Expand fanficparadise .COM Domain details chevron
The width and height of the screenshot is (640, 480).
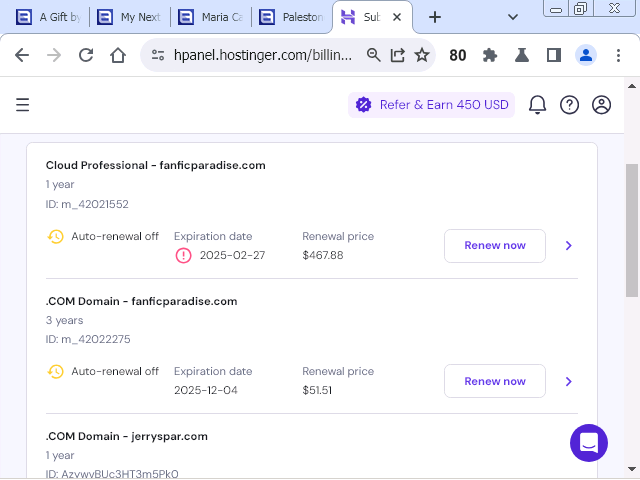pos(569,381)
